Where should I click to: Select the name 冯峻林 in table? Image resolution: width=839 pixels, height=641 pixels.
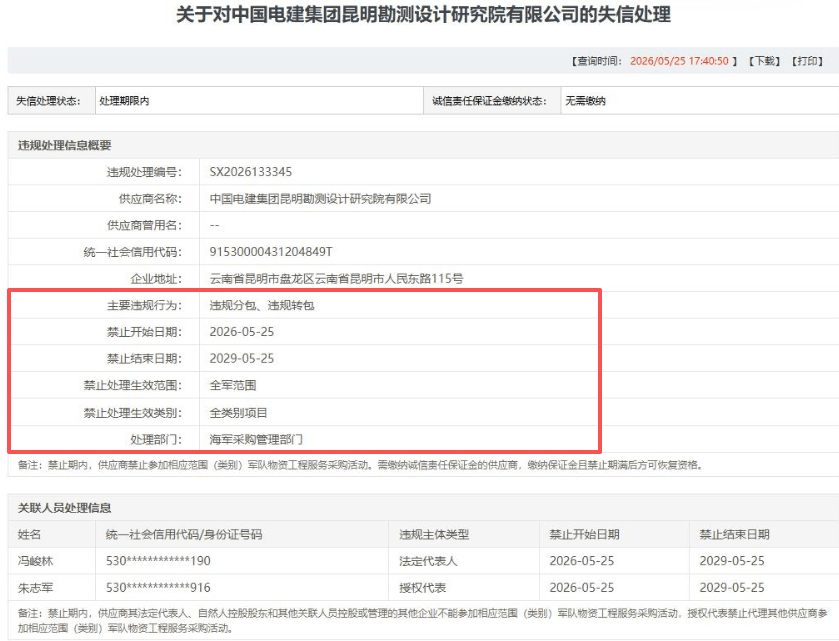pos(35,561)
